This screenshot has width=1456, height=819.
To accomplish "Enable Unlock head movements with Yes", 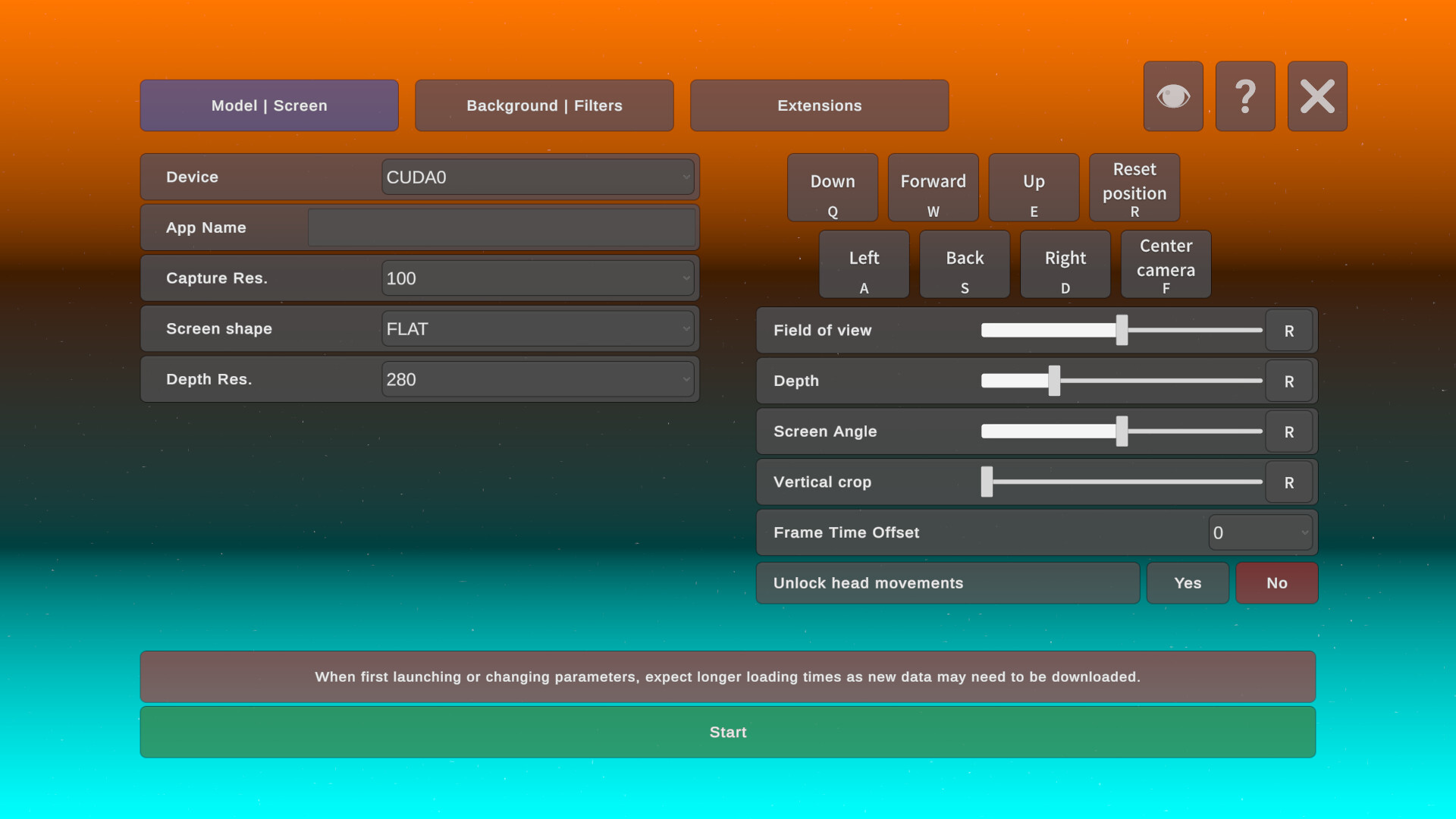I will click(1187, 582).
